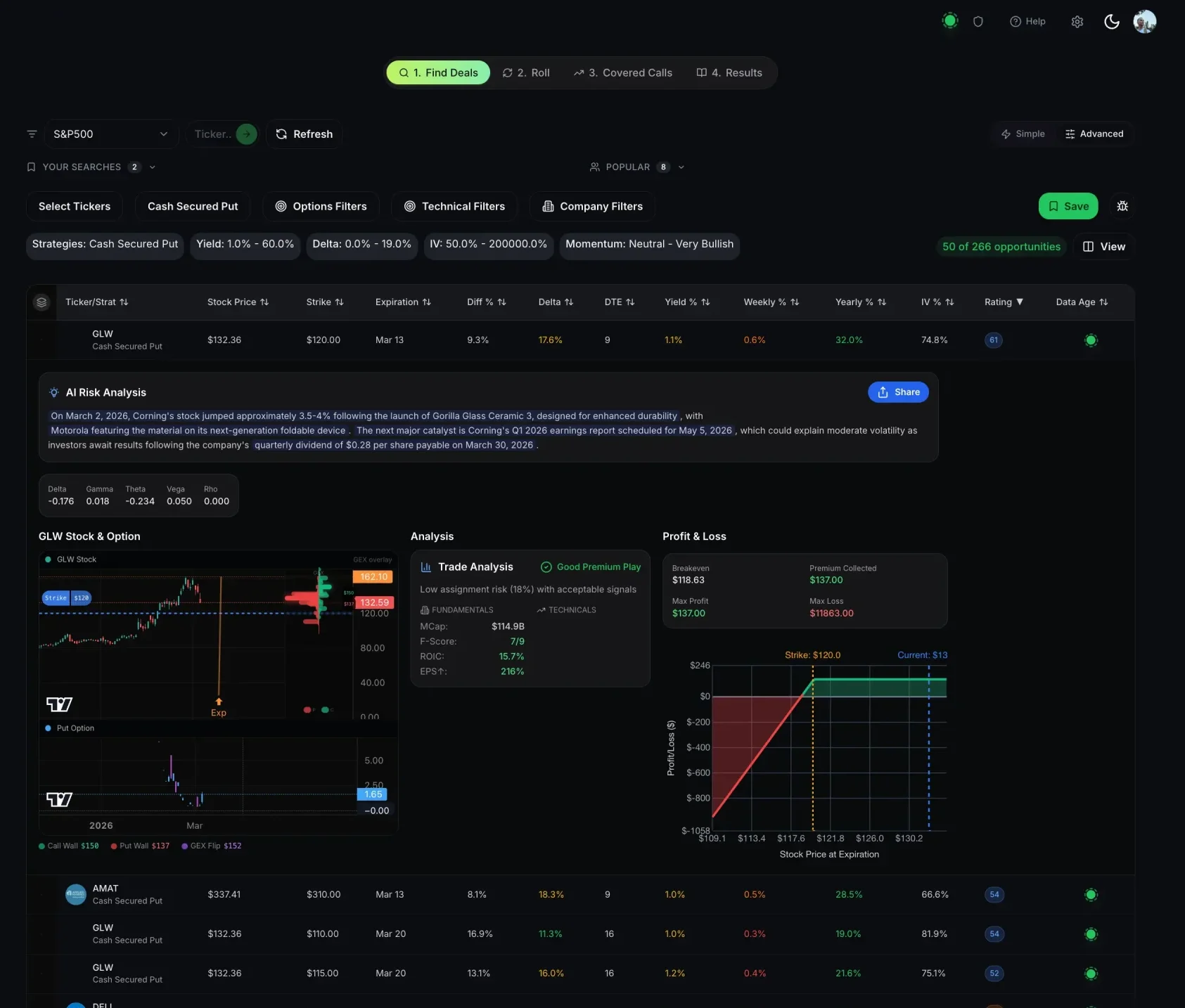Open the user profile avatar
The width and height of the screenshot is (1185, 1008).
[1145, 22]
